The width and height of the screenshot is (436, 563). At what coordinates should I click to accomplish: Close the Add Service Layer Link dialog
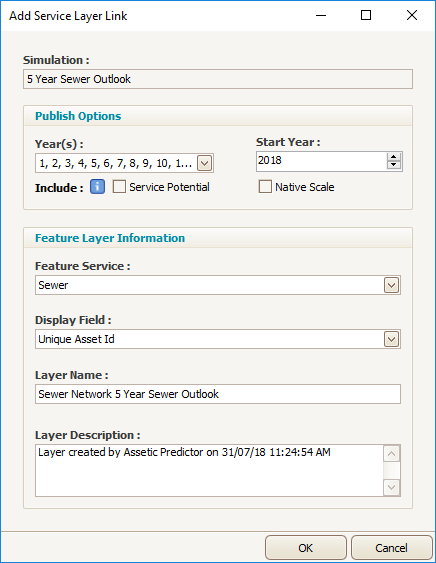point(412,15)
